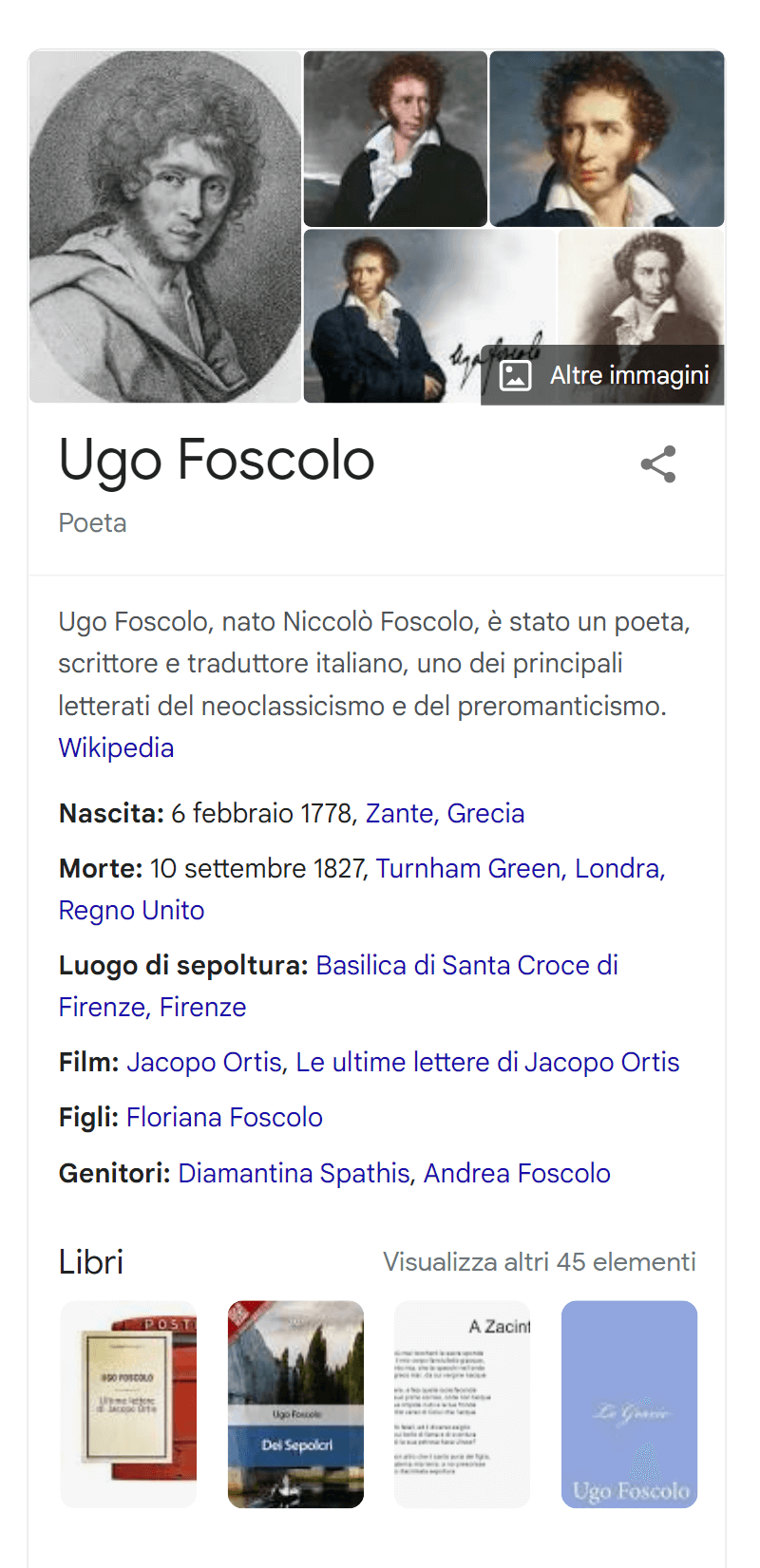The height and width of the screenshot is (1568, 760).
Task: Open Turnham Green, Londra link
Action: point(521,869)
